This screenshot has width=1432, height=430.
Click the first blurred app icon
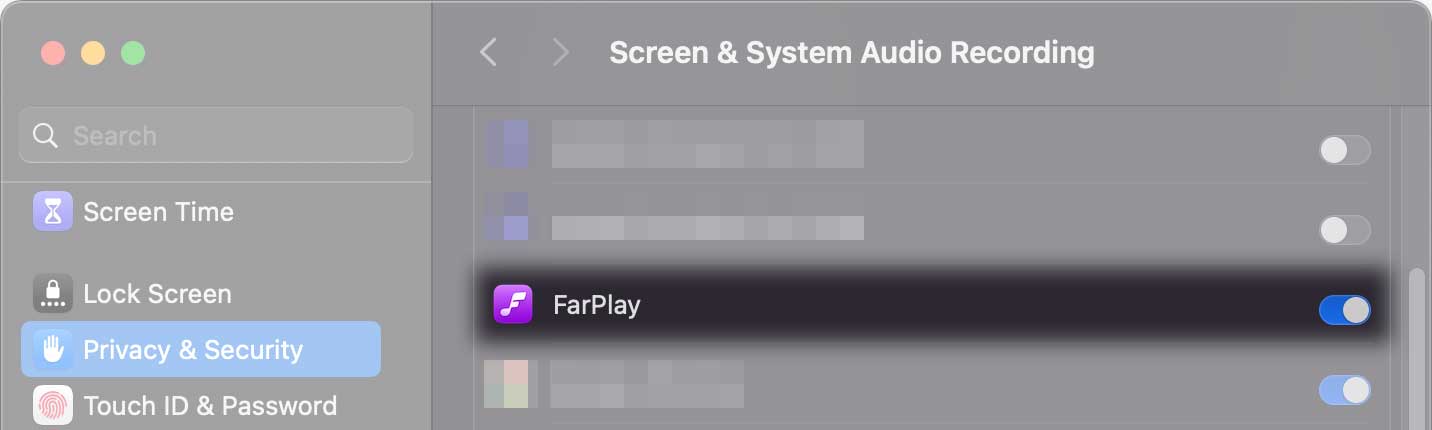coord(508,144)
